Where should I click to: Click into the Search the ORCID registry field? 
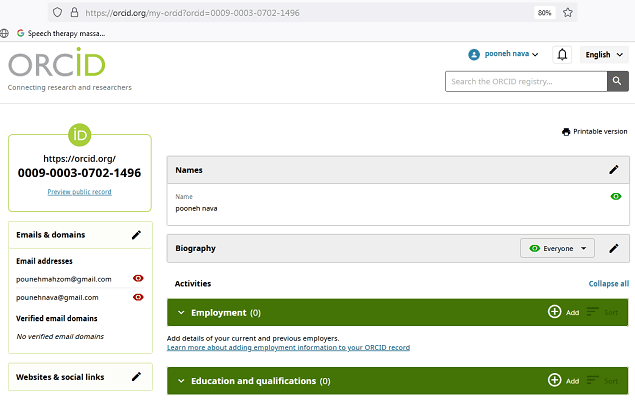tap(526, 81)
